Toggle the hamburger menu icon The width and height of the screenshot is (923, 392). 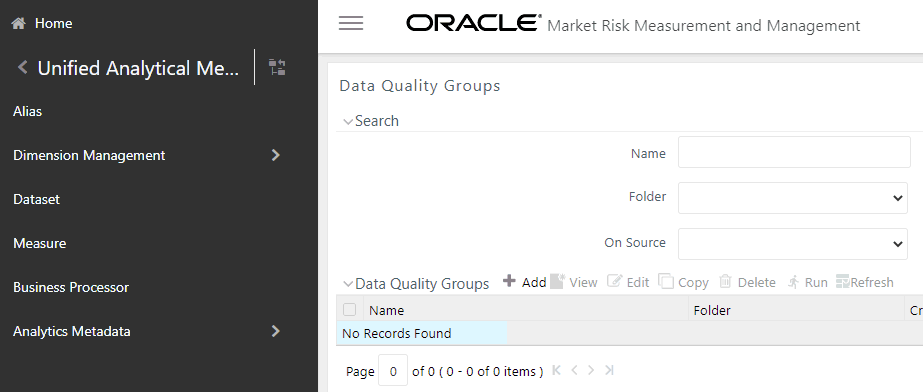[x=351, y=23]
